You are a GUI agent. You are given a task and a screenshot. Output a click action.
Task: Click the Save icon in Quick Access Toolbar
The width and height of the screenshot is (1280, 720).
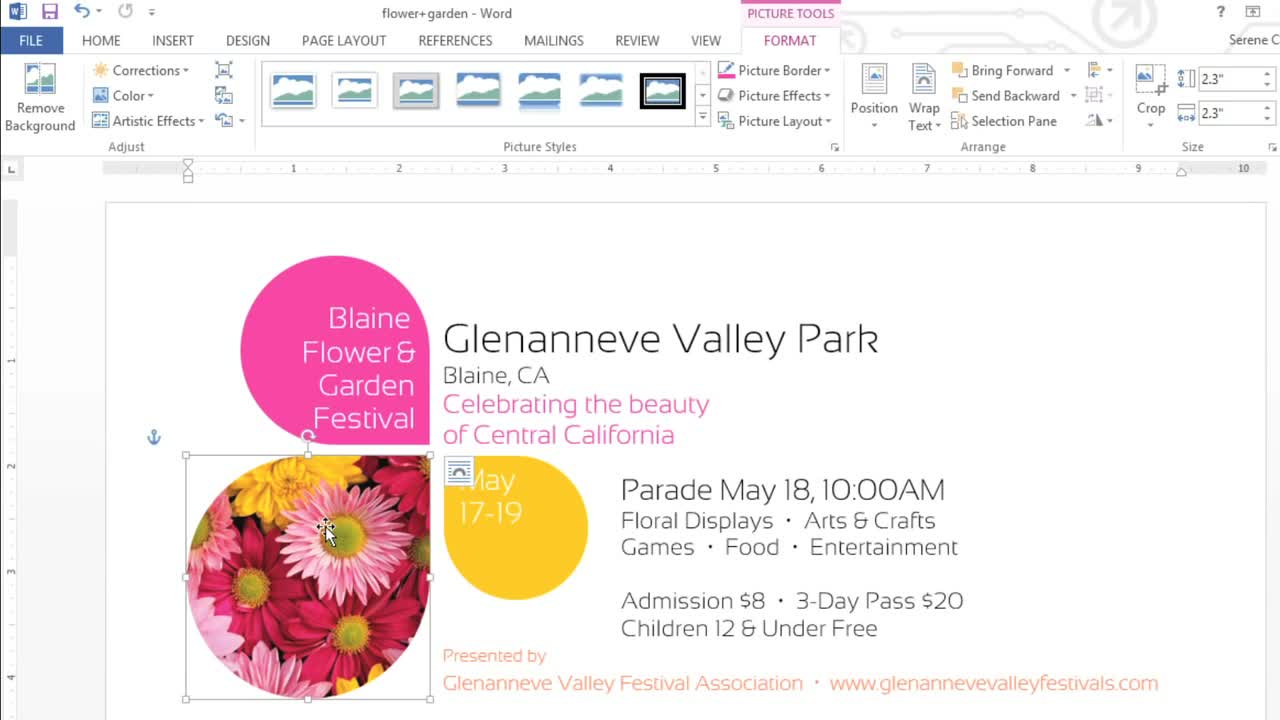(50, 12)
